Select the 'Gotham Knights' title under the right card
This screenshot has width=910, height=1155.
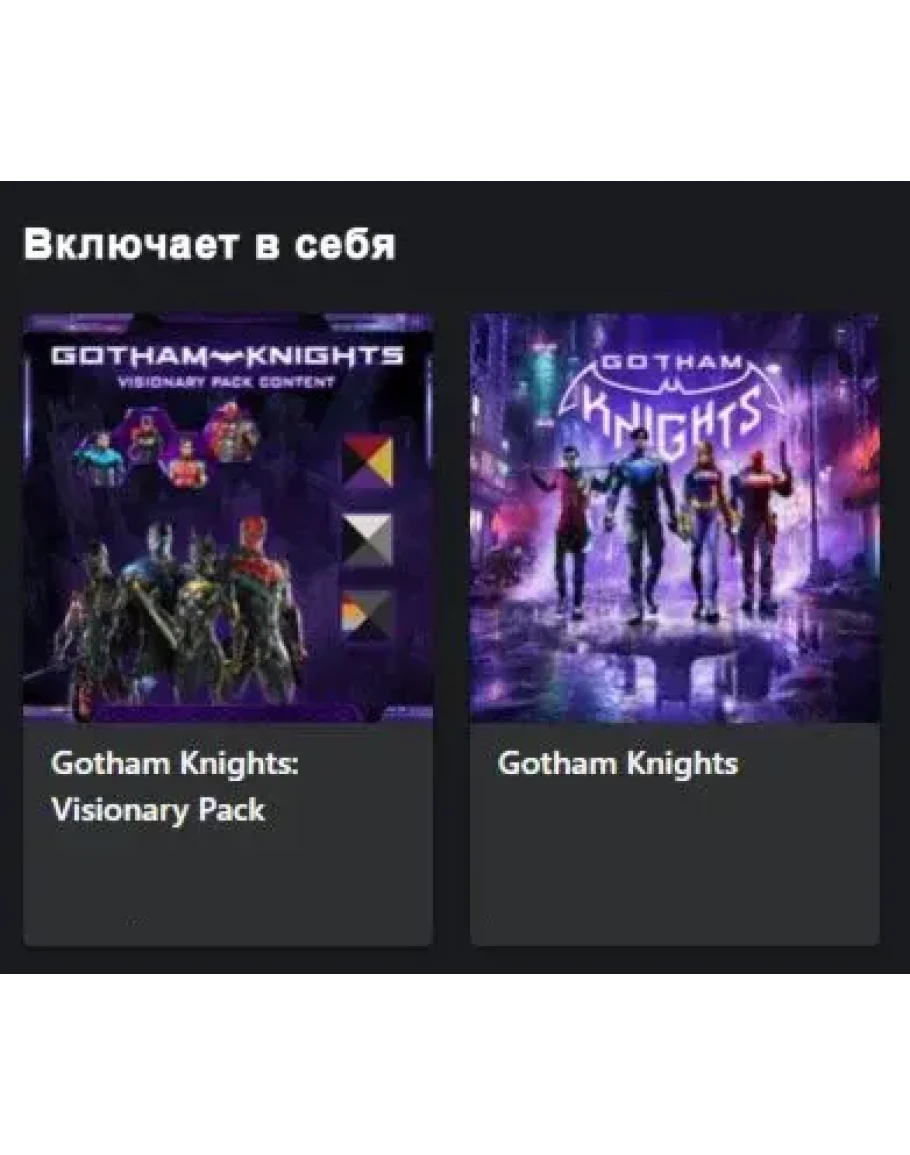click(x=617, y=764)
